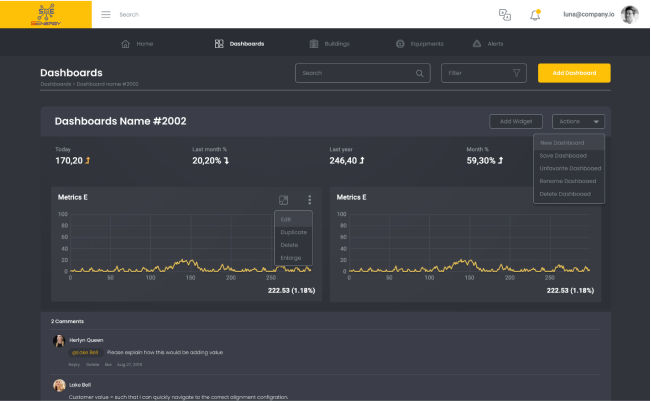
Task: Click the Lake Bell author name
Action: click(x=80, y=385)
